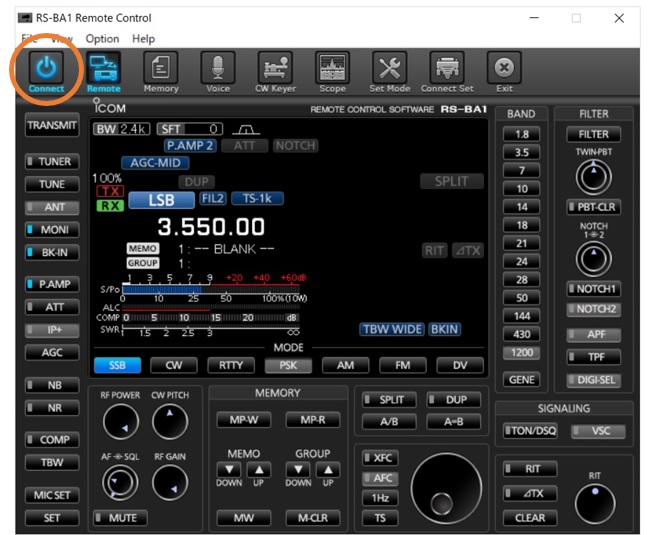This screenshot has width=650, height=535.
Task: Open the Remote toolbar icon
Action: point(104,68)
